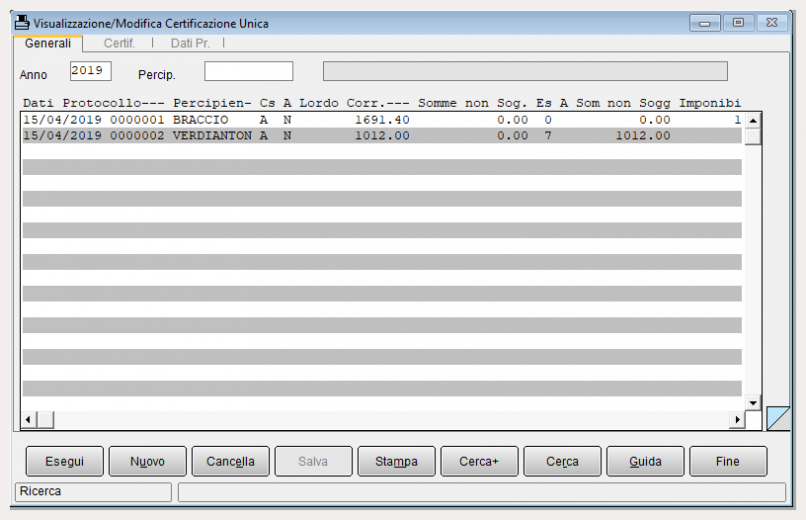The image size is (806, 520).
Task: Click the date in the VERDIANTON row
Action: pos(62,136)
